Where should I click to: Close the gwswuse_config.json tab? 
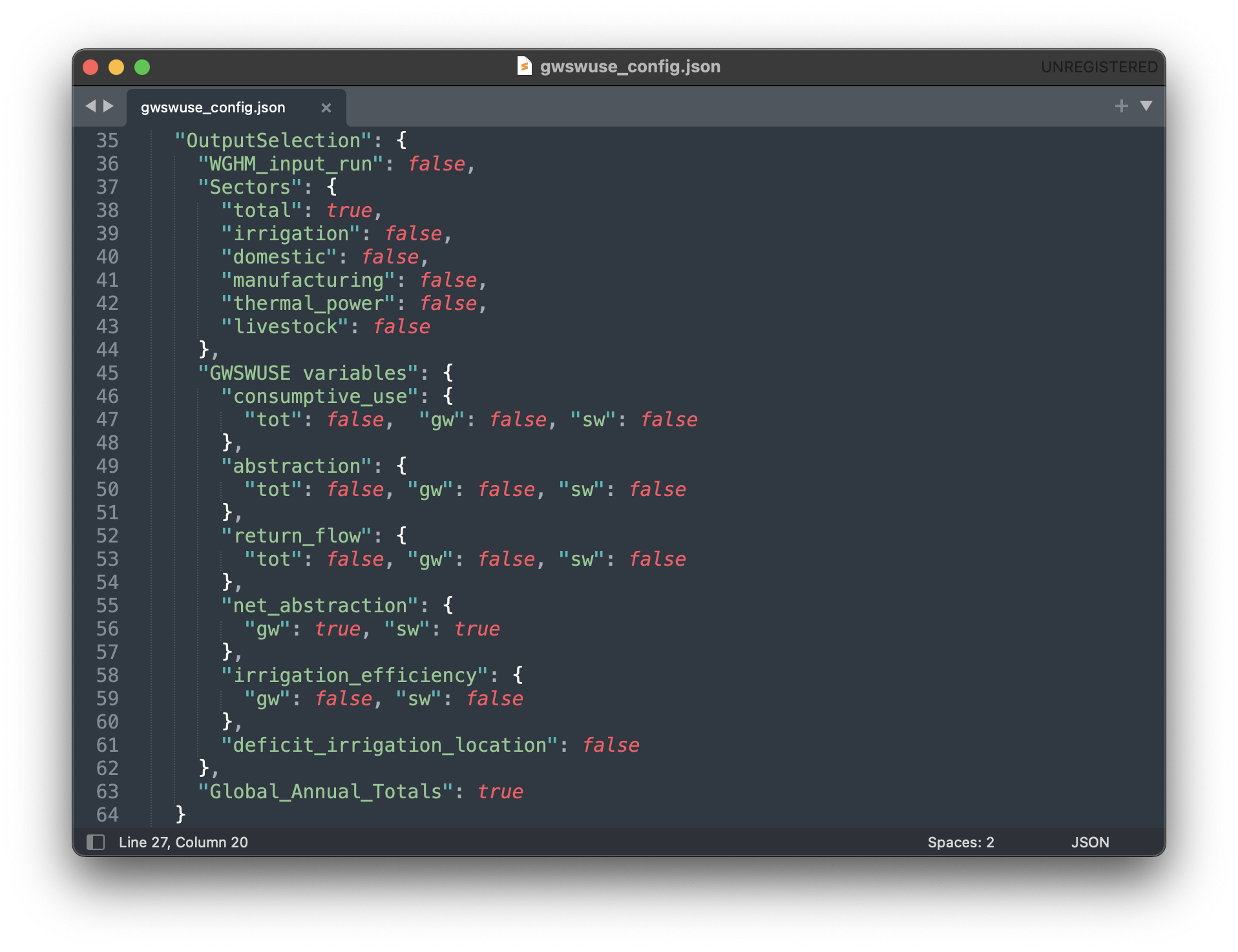(326, 108)
